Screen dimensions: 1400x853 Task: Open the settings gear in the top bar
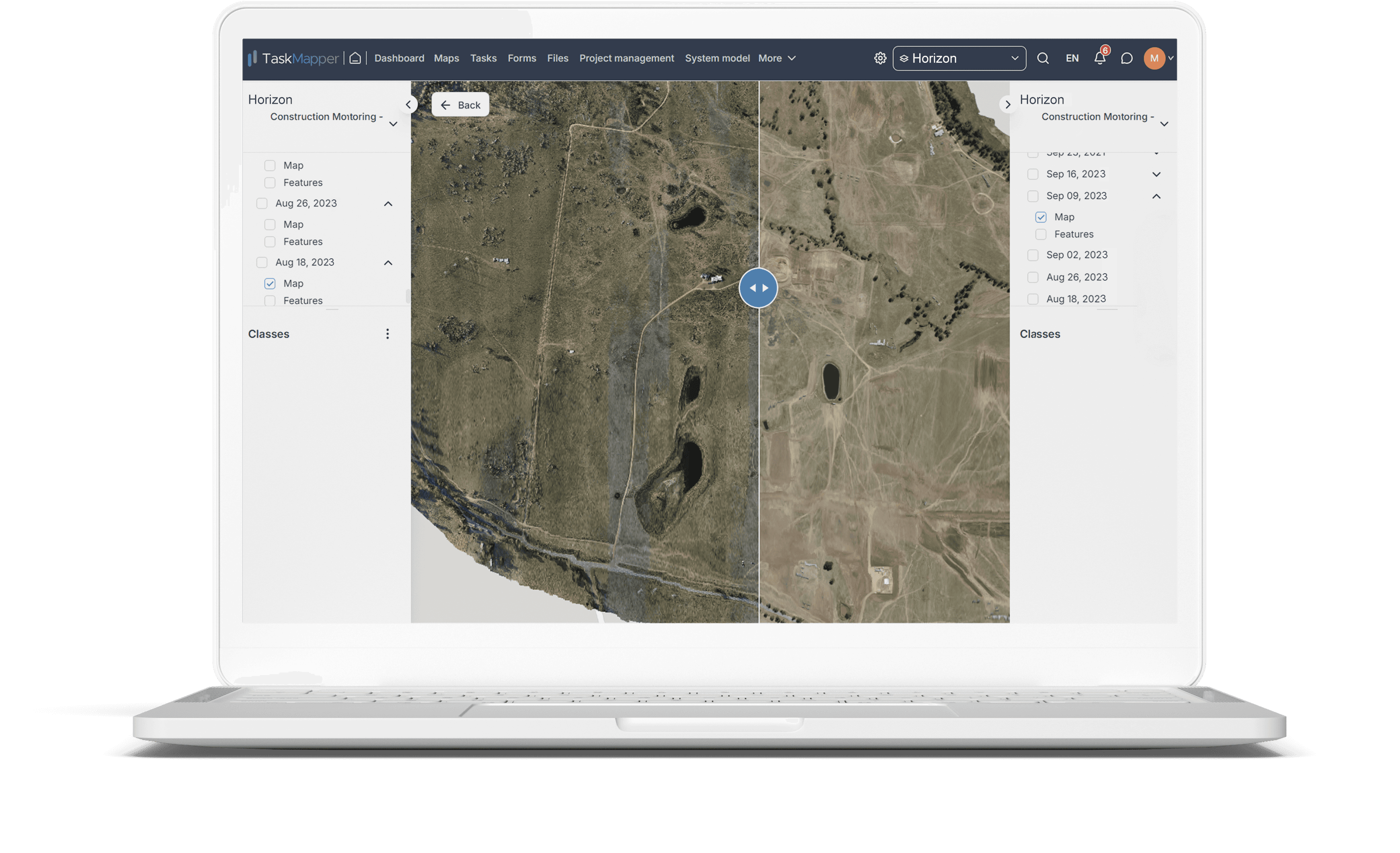[x=879, y=58]
